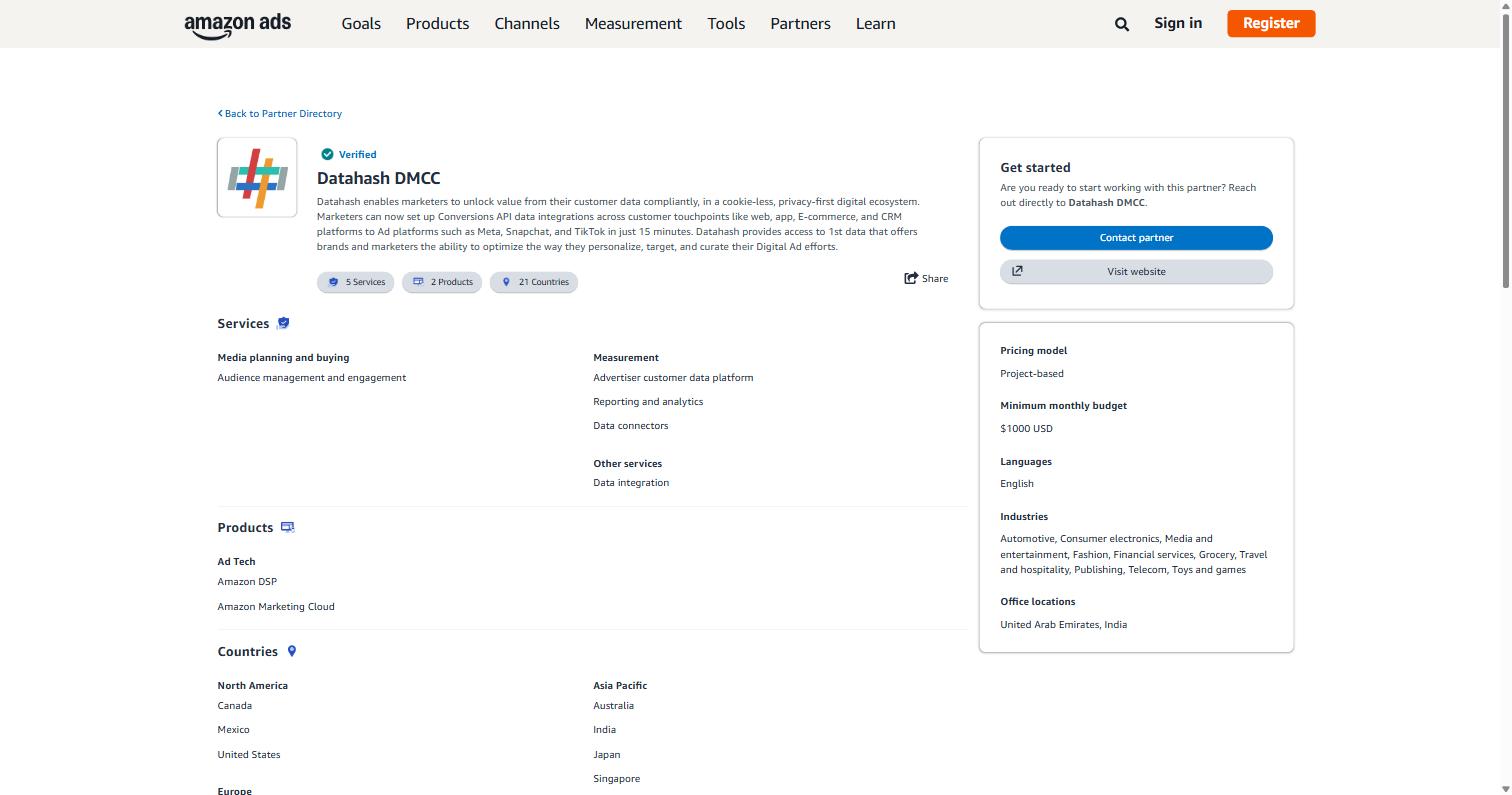Screen dimensions: 1512x795
Task: Click 'Media planning and buying' heading
Action: pos(283,357)
